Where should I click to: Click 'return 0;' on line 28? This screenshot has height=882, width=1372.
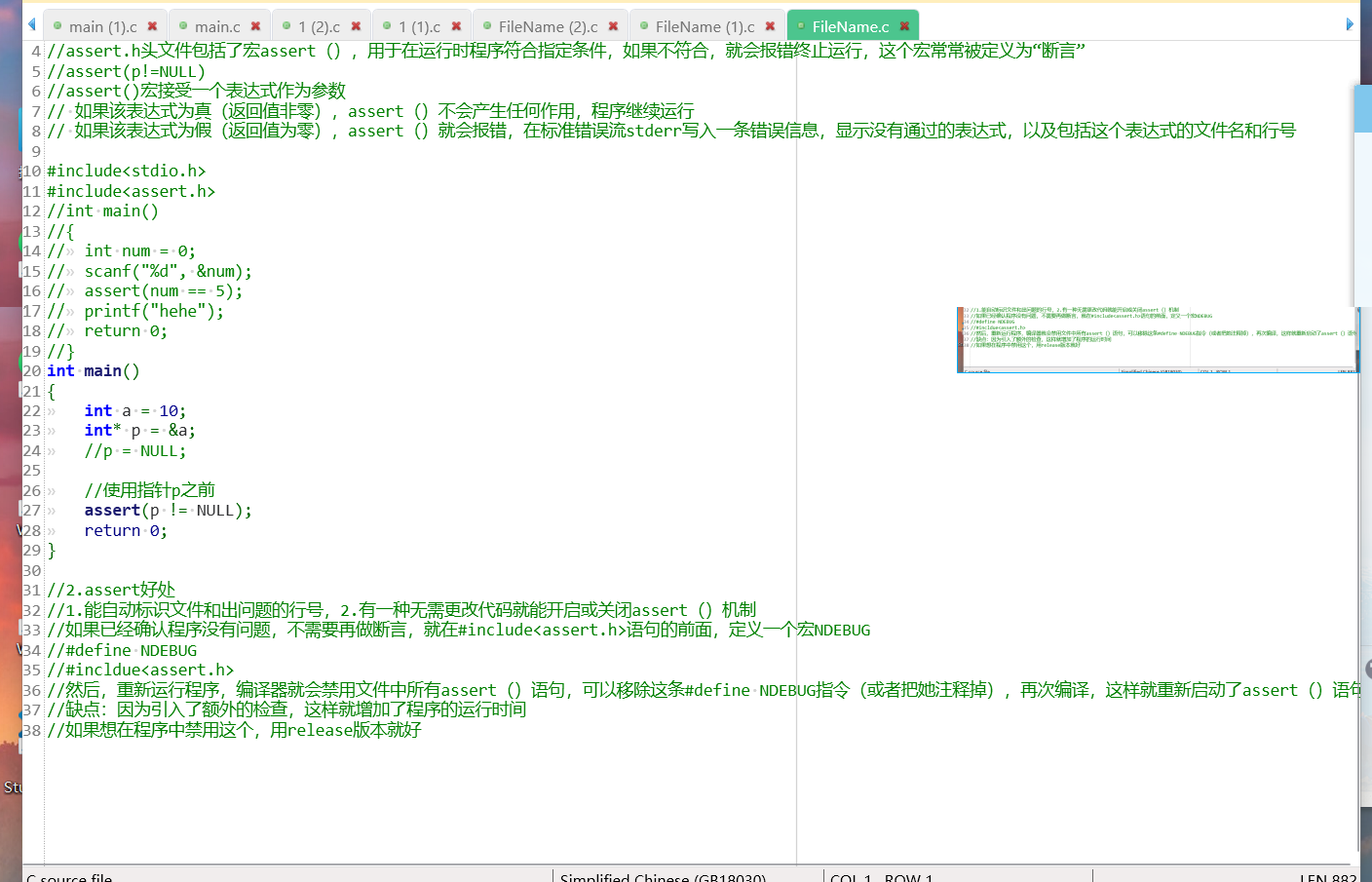click(126, 530)
